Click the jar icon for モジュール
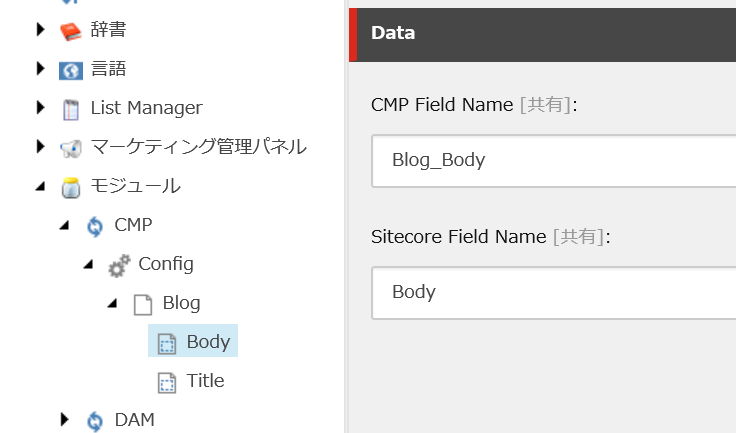 (71, 187)
